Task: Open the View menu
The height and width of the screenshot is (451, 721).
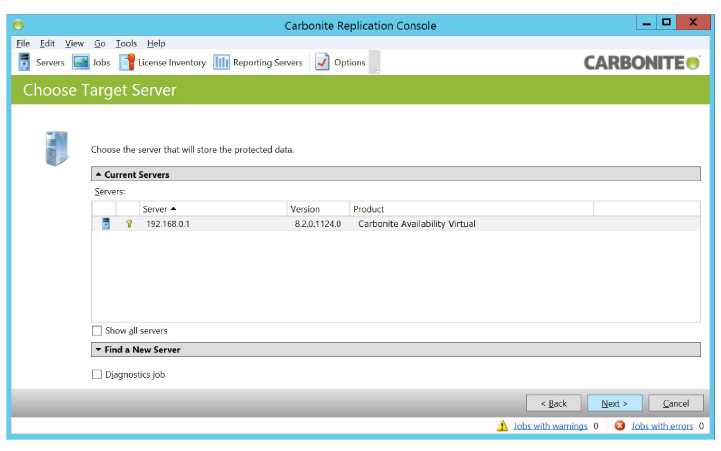Action: pyautogui.click(x=74, y=44)
